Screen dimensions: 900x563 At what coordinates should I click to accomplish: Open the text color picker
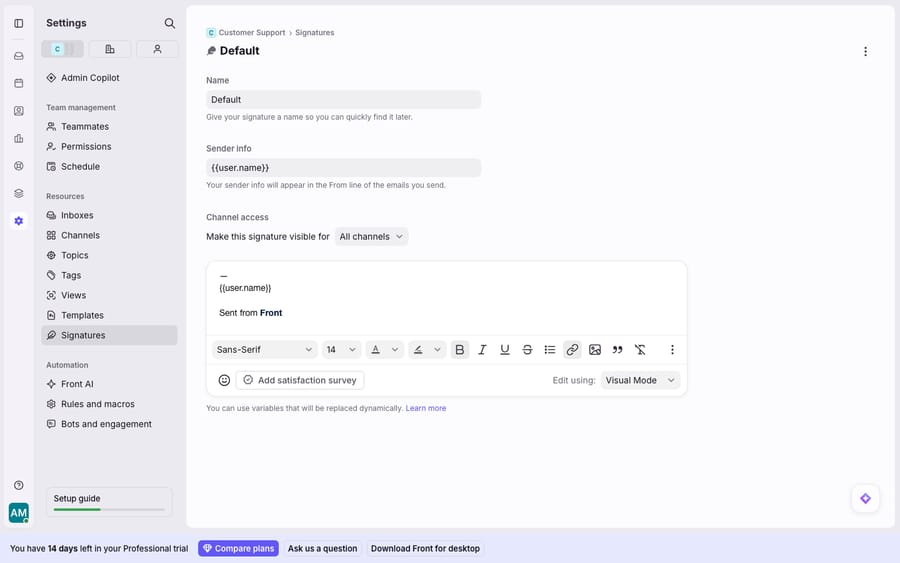point(384,350)
